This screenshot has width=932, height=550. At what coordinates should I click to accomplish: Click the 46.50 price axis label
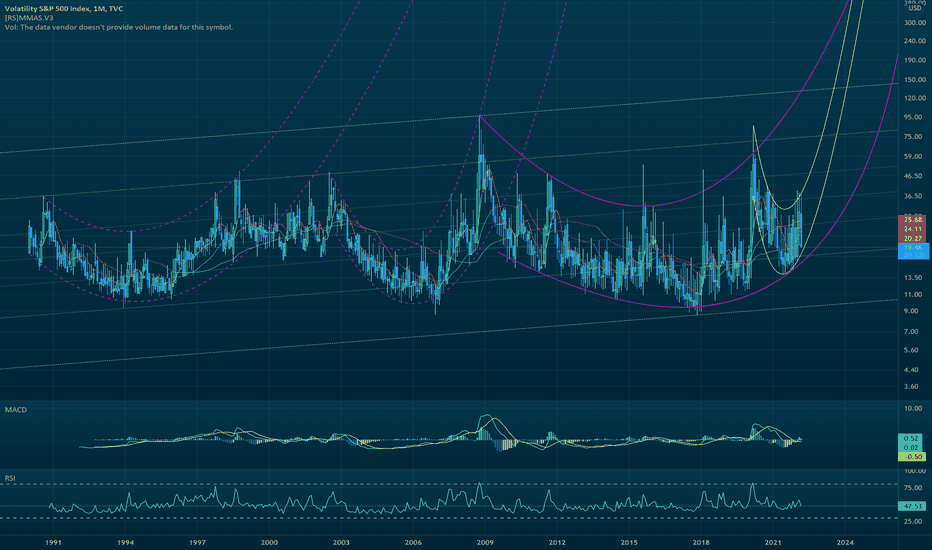pos(913,177)
